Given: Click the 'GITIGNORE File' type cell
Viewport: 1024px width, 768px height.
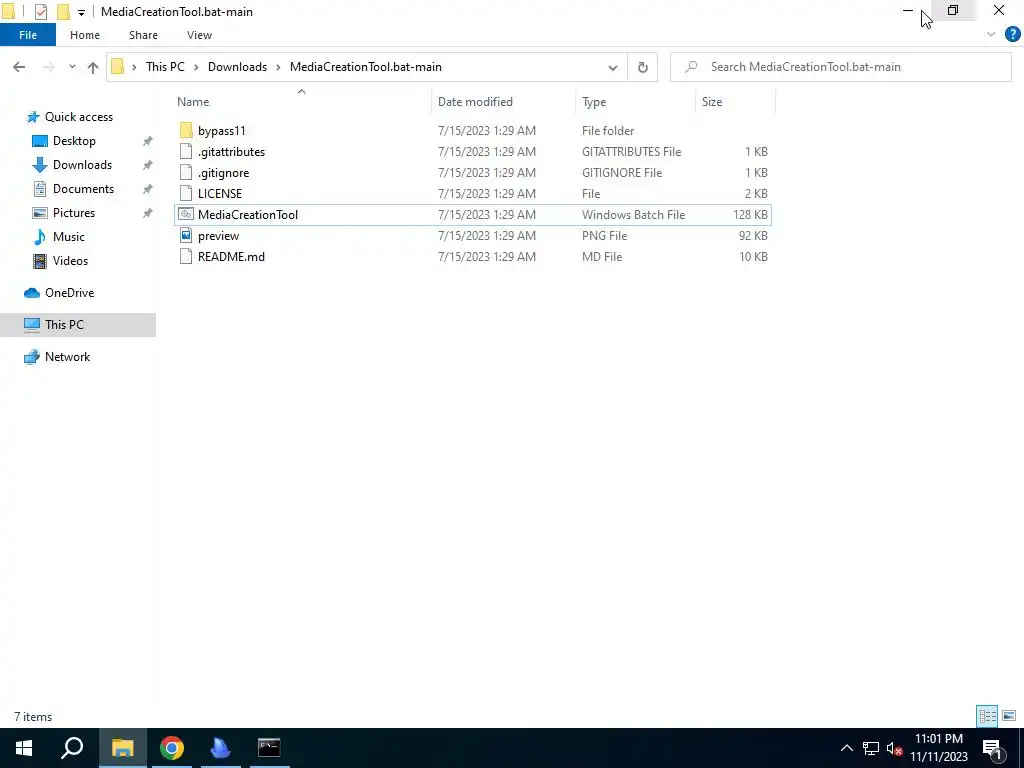Looking at the screenshot, I should (x=622, y=172).
